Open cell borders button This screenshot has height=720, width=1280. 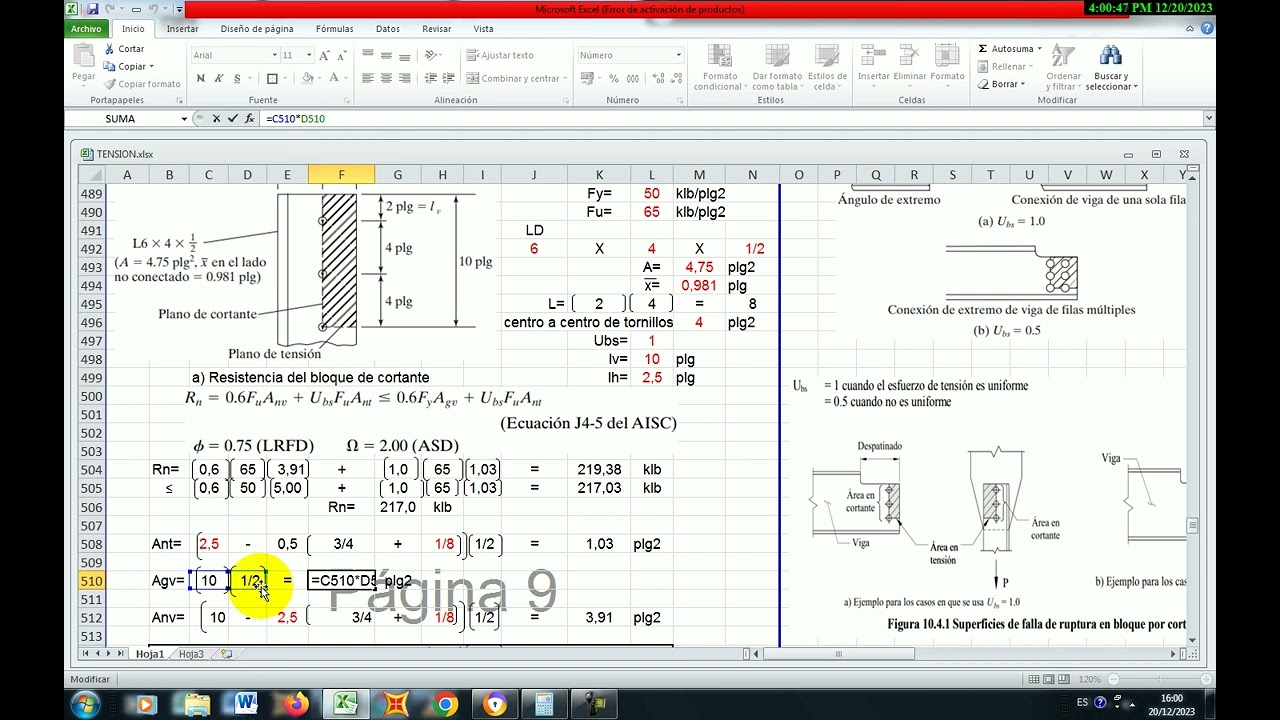(272, 78)
